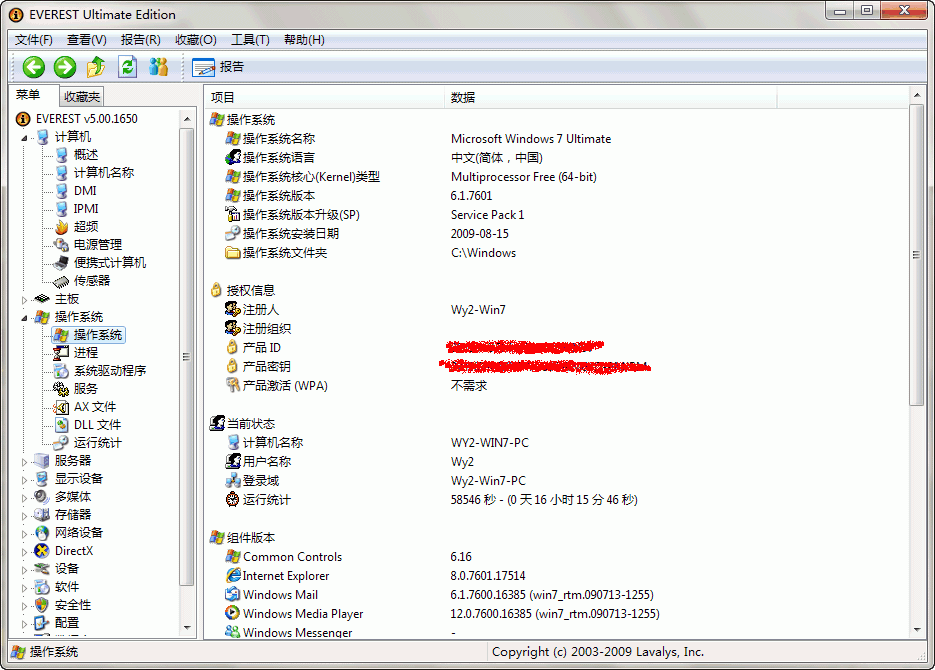
Task: Click the 产品 ID lock icon
Action: click(x=233, y=347)
